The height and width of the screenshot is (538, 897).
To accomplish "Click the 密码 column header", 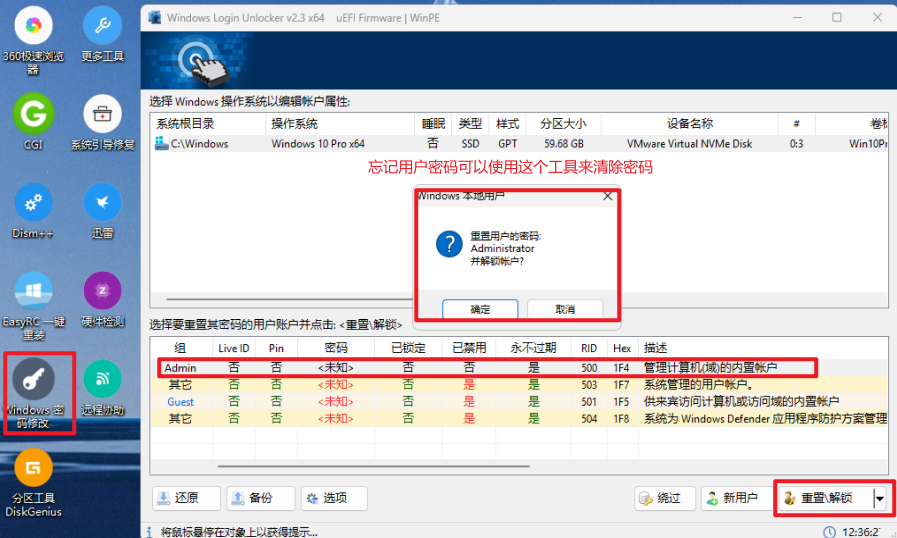I will (x=336, y=348).
